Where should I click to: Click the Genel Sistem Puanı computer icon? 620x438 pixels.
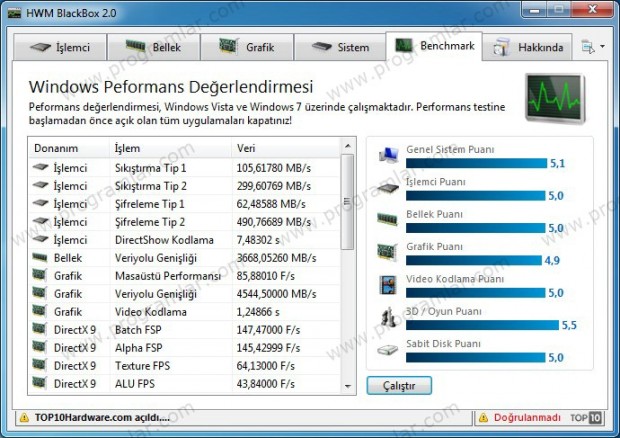click(x=388, y=155)
